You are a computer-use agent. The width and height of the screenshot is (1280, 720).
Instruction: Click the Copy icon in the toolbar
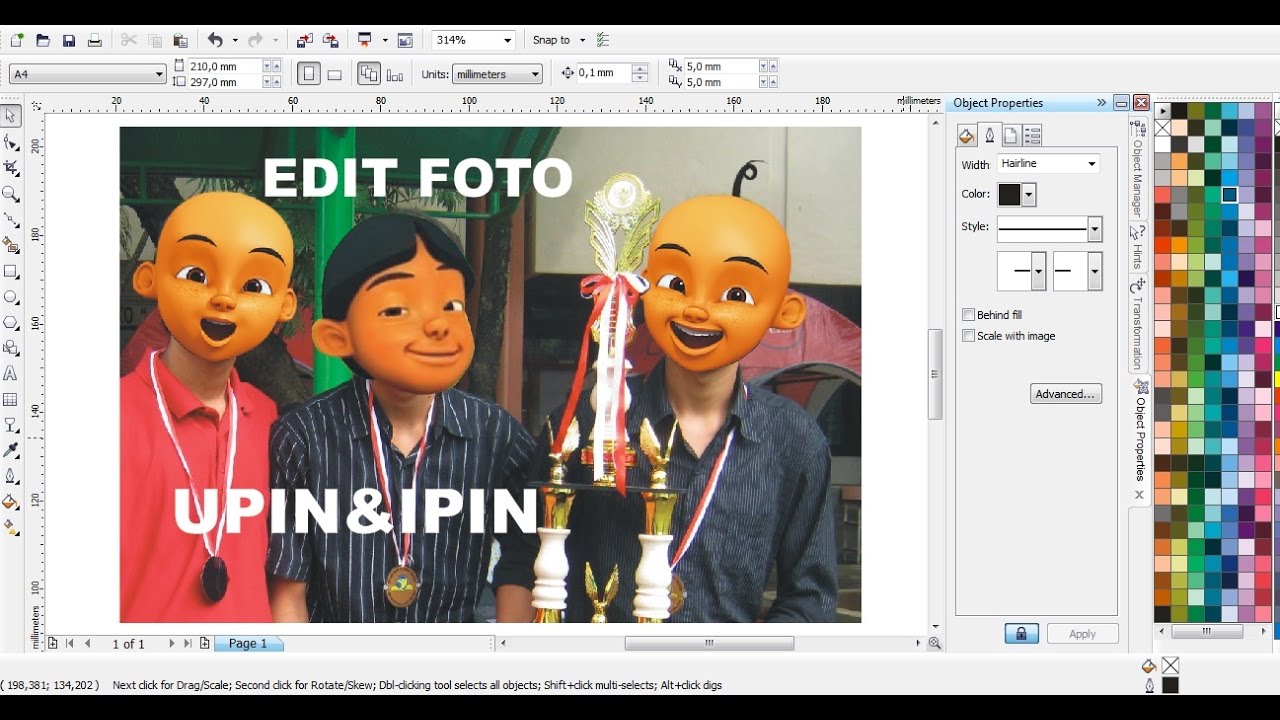tap(154, 40)
